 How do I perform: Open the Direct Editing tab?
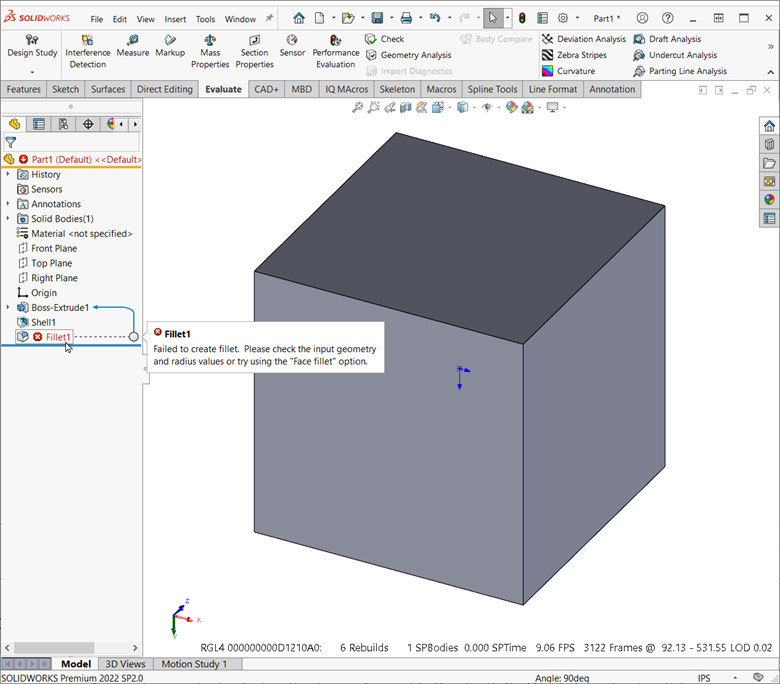click(x=165, y=90)
